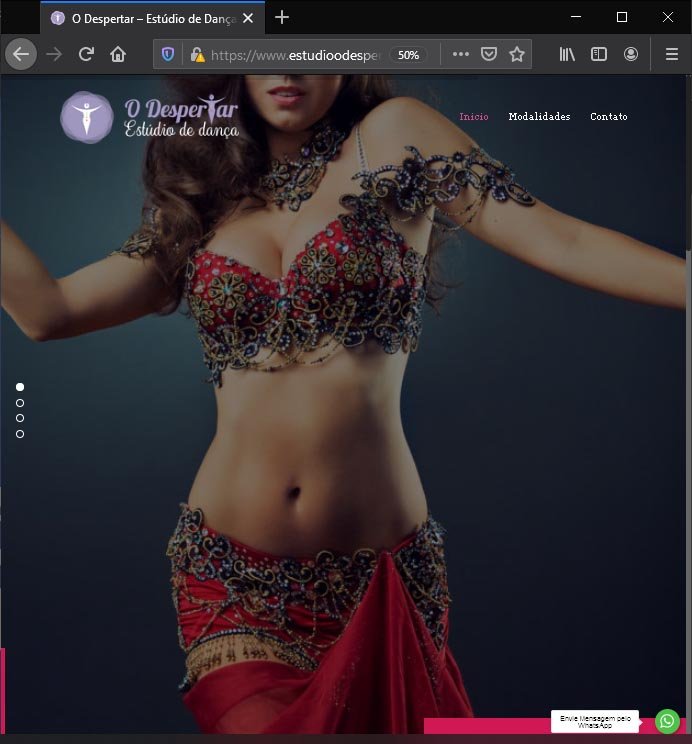Toggle the sidebar view

(x=599, y=55)
